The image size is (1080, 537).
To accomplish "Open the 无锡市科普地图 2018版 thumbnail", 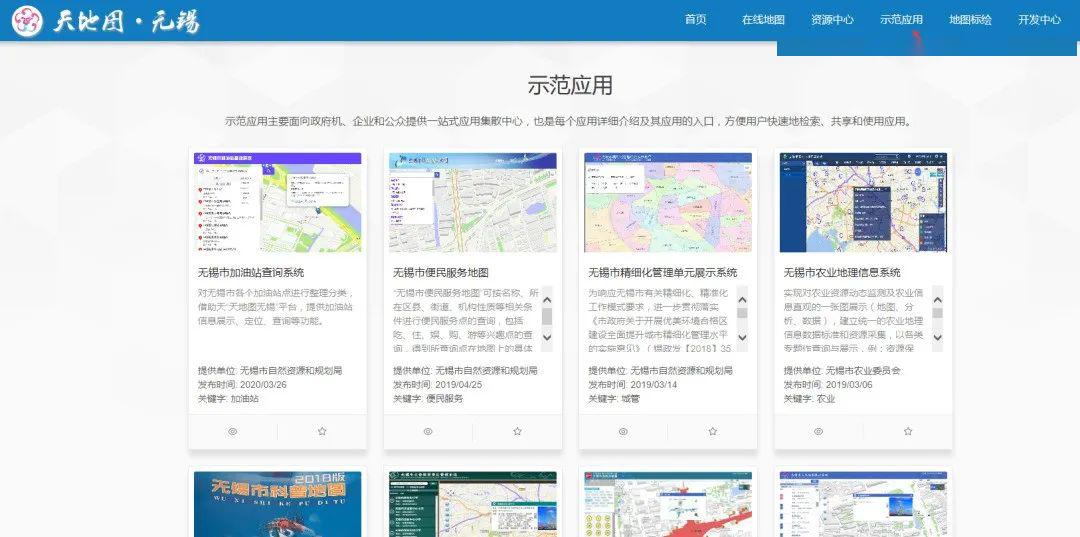I will 278,505.
